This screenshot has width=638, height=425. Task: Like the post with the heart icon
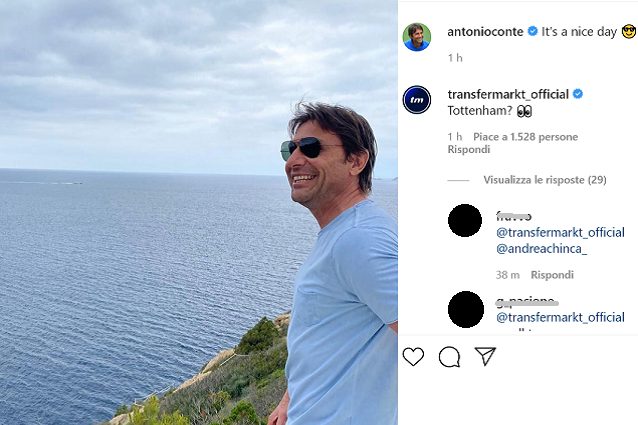413,357
